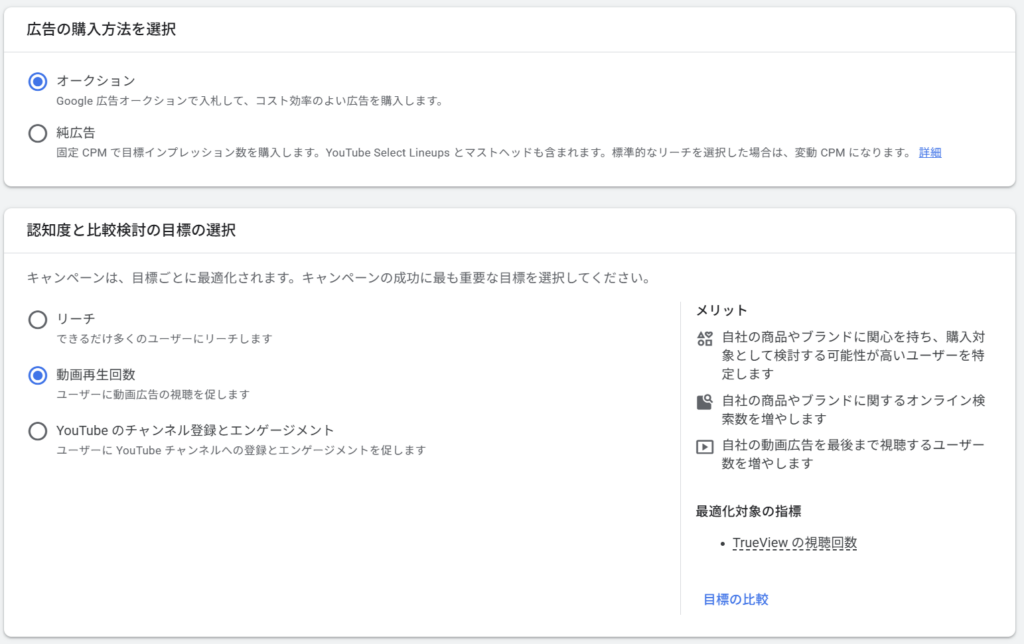Click the 広告の購入方法を選択 section heading

(x=101, y=30)
